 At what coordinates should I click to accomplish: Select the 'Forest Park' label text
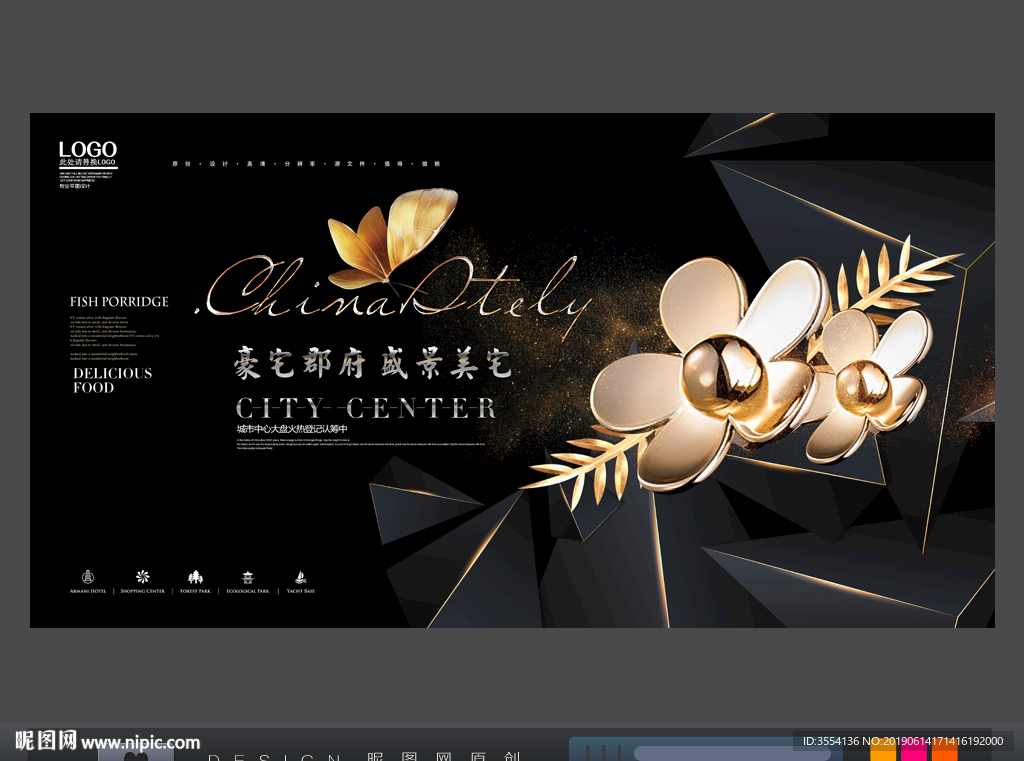[195, 591]
